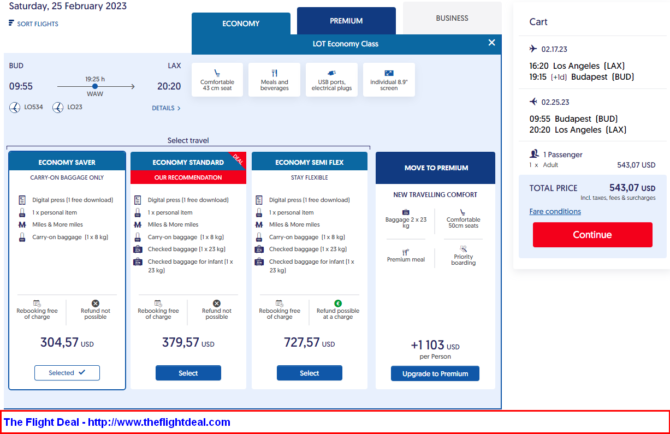This screenshot has height=434, width=670.
Task: Click the Saturday, 25 February 2023 date
Action: tap(68, 6)
